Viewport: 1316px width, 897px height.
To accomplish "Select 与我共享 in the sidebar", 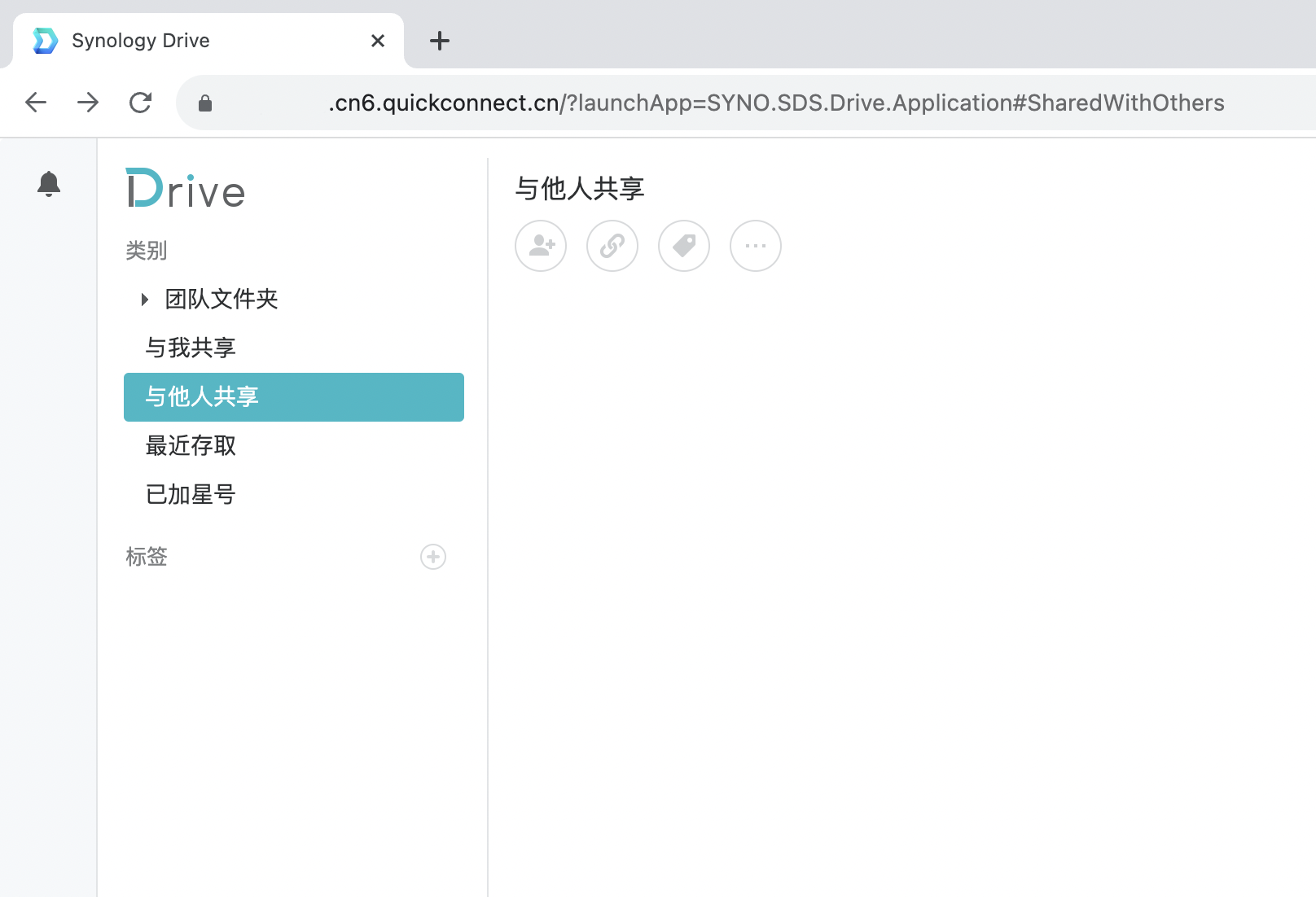I will click(x=191, y=348).
